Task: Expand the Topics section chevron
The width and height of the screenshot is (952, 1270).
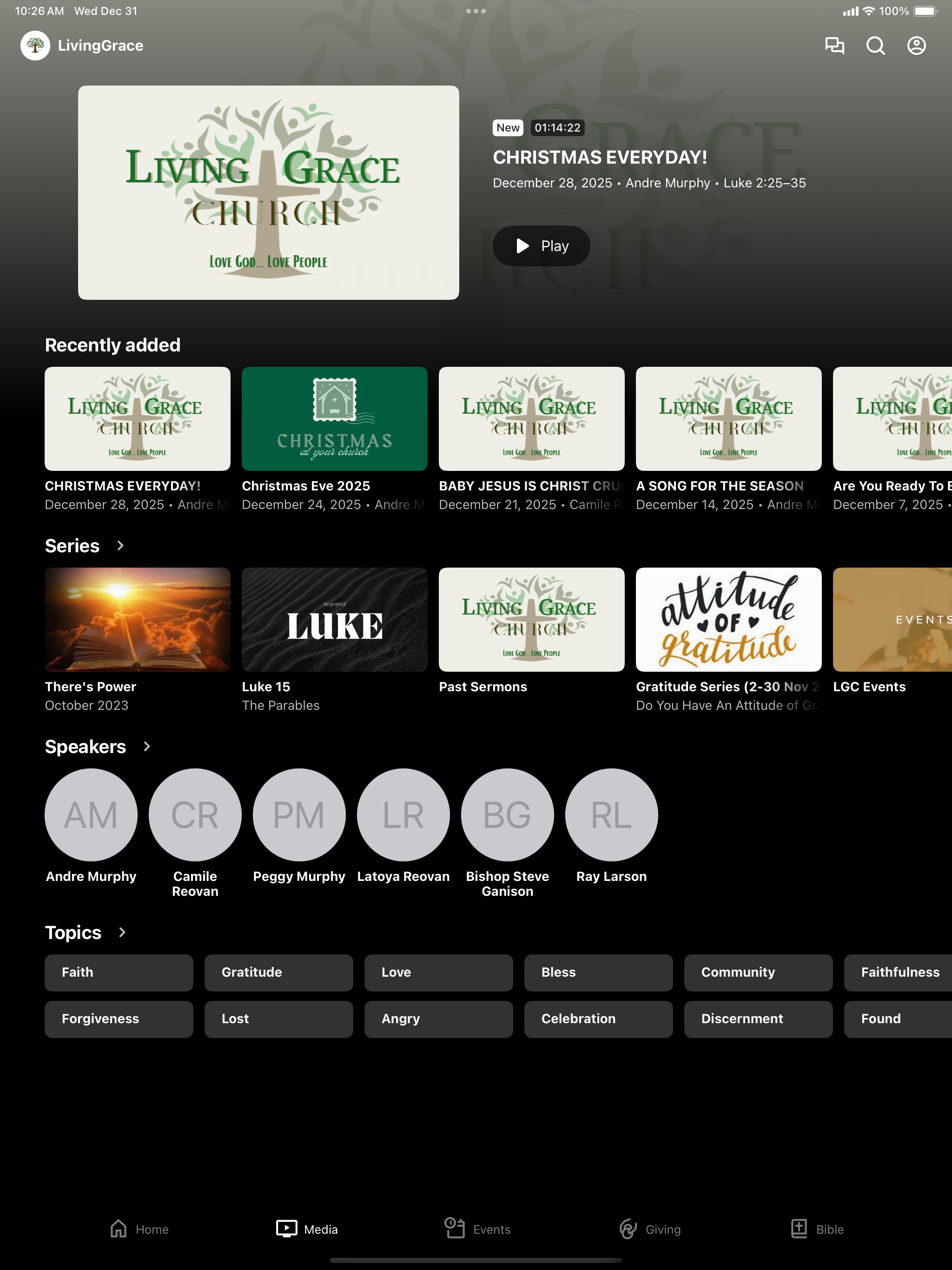Action: coord(122,933)
